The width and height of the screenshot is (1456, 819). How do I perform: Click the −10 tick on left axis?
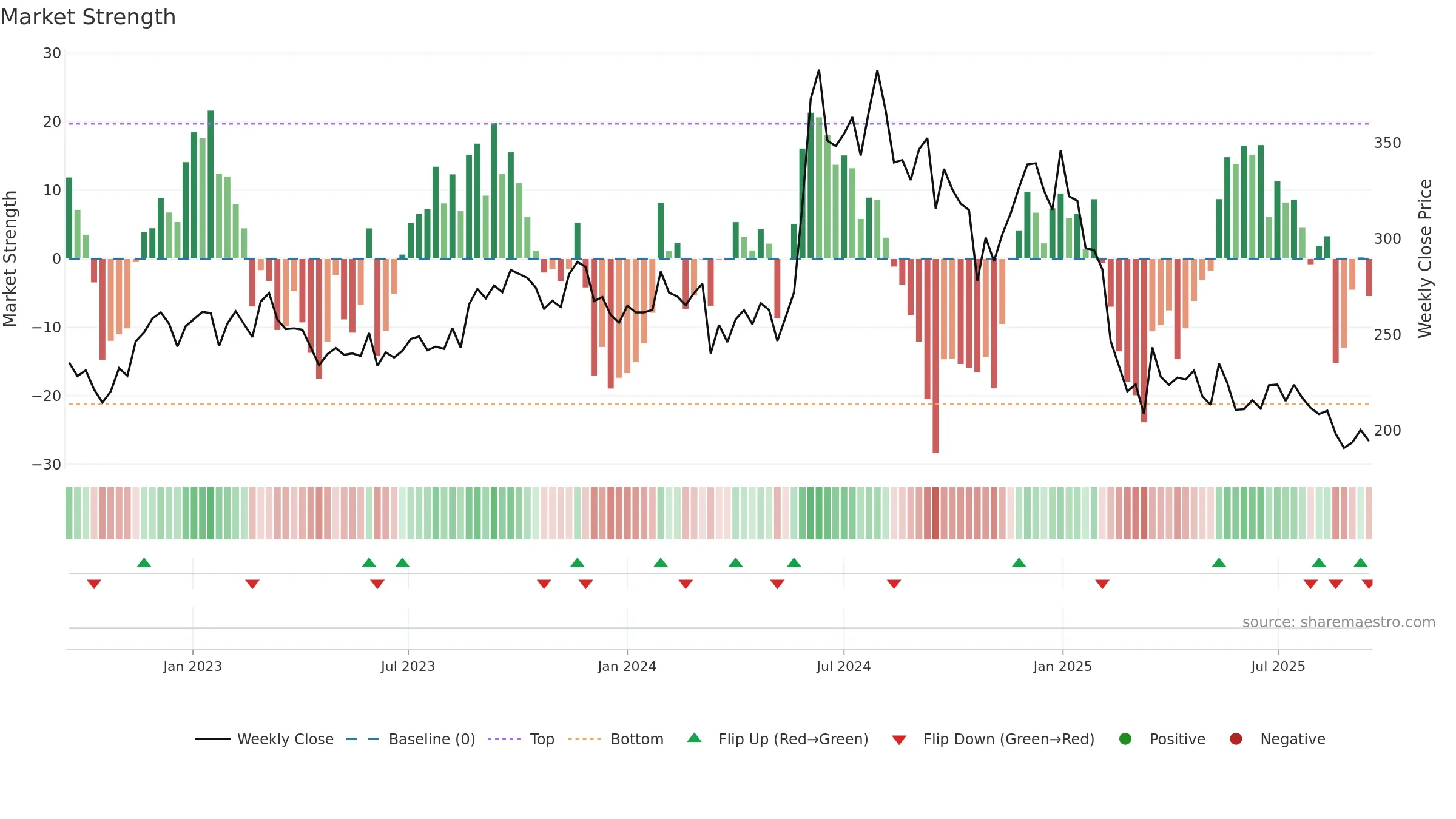pos(47,328)
